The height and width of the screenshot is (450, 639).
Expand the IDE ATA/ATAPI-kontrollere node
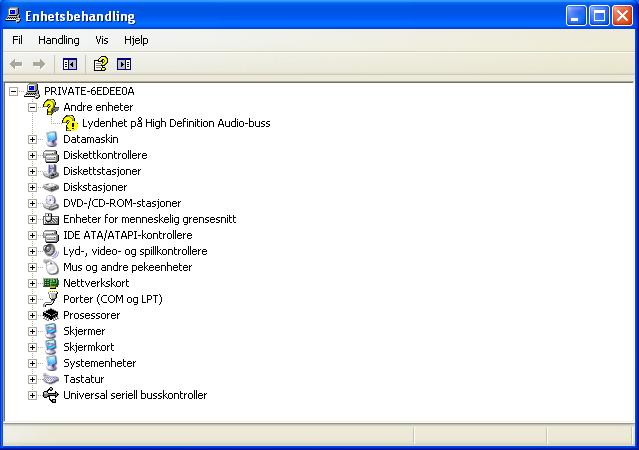pyautogui.click(x=32, y=236)
